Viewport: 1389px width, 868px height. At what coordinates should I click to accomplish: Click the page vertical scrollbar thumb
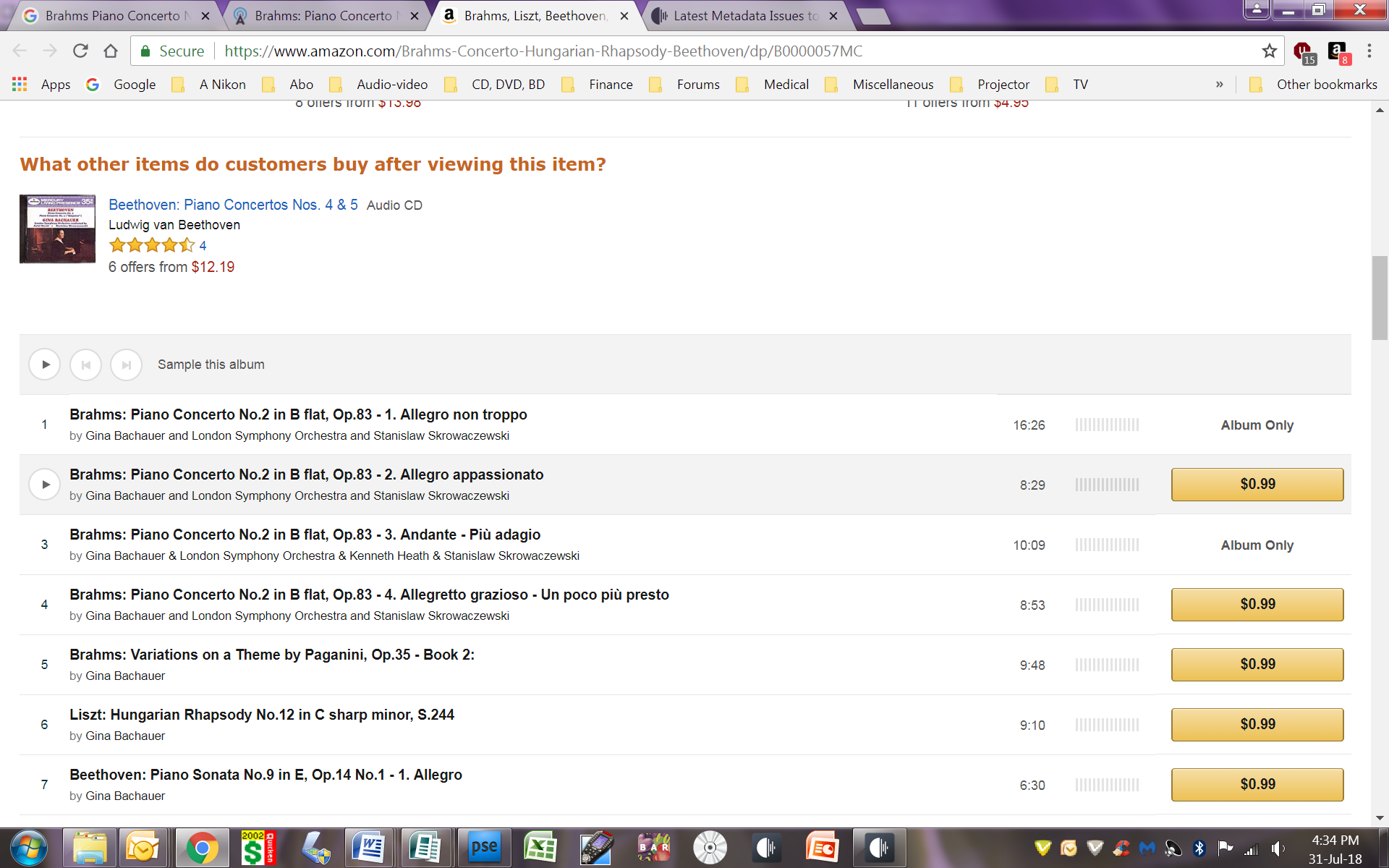(1380, 297)
